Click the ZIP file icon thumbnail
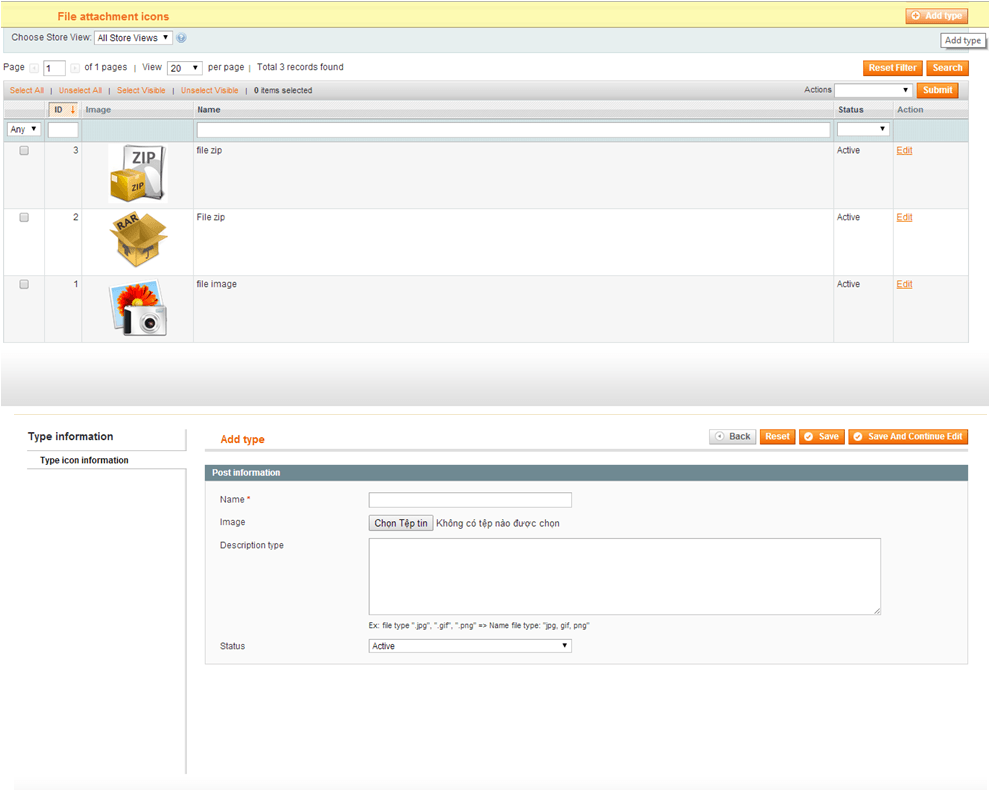990x791 pixels. pyautogui.click(x=137, y=174)
